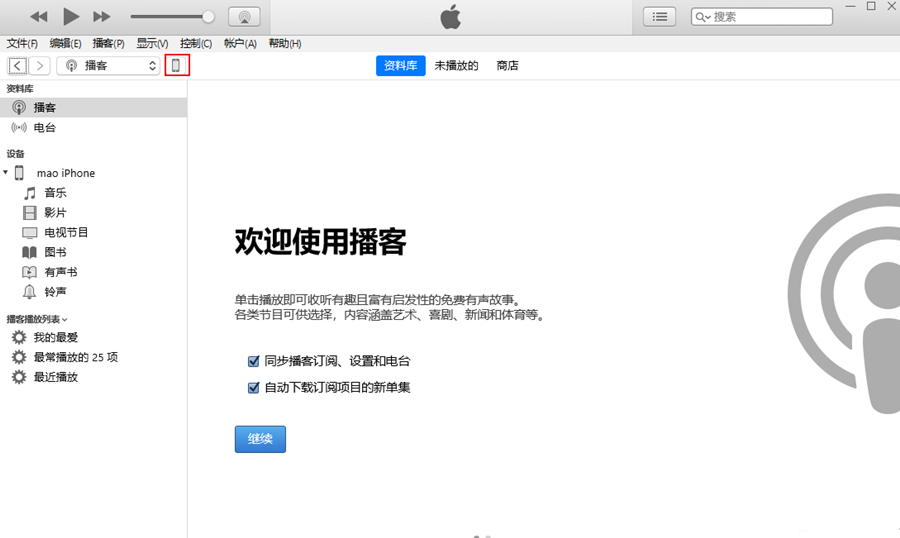Go forward with the right arrow button
The image size is (900, 538).
pyautogui.click(x=40, y=66)
